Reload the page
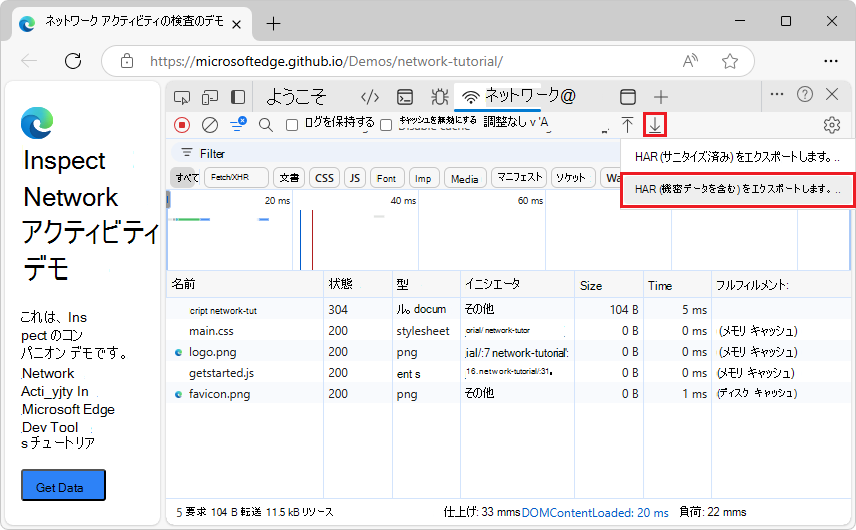This screenshot has height=530, width=856. point(73,61)
